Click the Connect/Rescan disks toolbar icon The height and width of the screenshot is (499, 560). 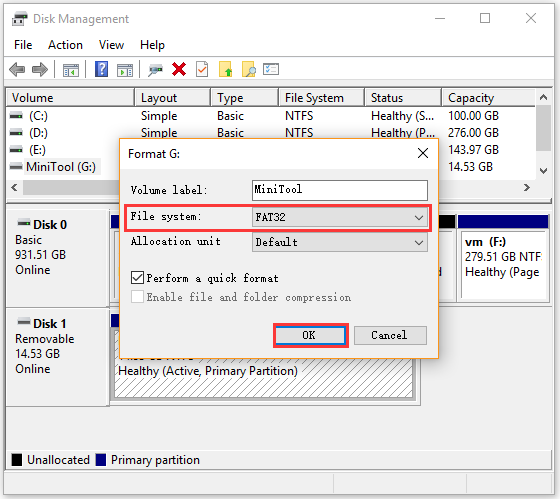[155, 70]
